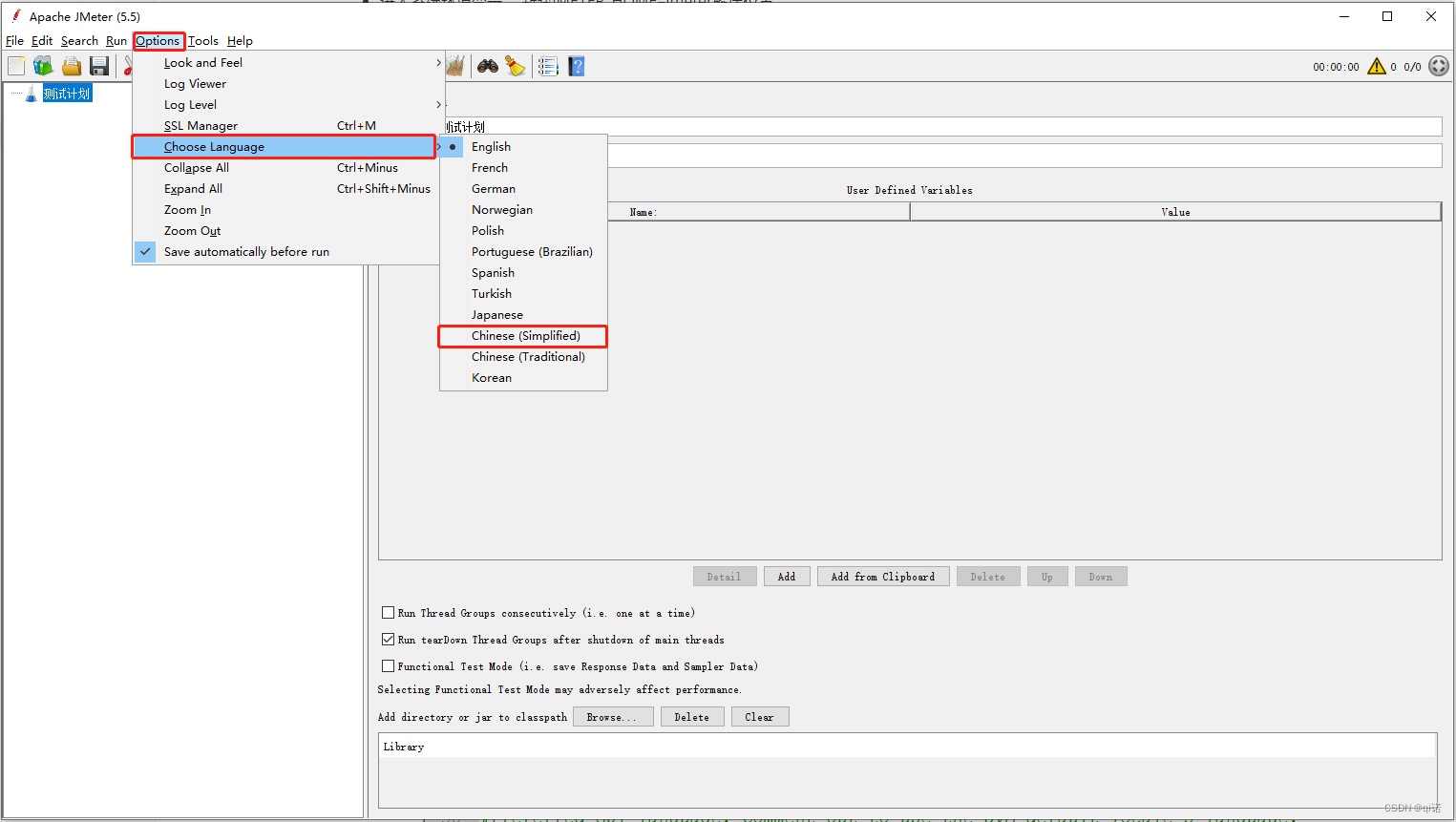Click the Save floppy disk toolbar icon
The width and height of the screenshot is (1456, 822).
pyautogui.click(x=99, y=66)
